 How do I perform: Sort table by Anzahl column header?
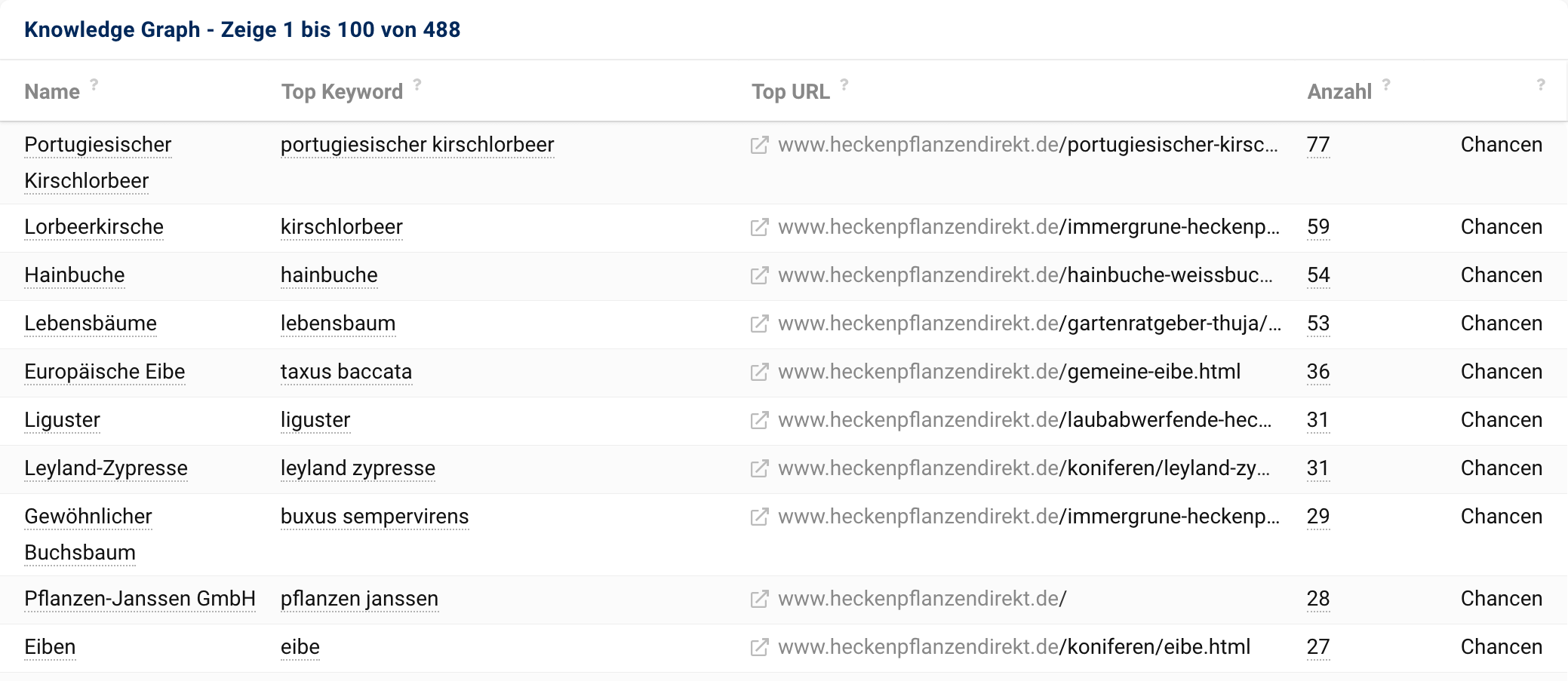coord(1339,92)
